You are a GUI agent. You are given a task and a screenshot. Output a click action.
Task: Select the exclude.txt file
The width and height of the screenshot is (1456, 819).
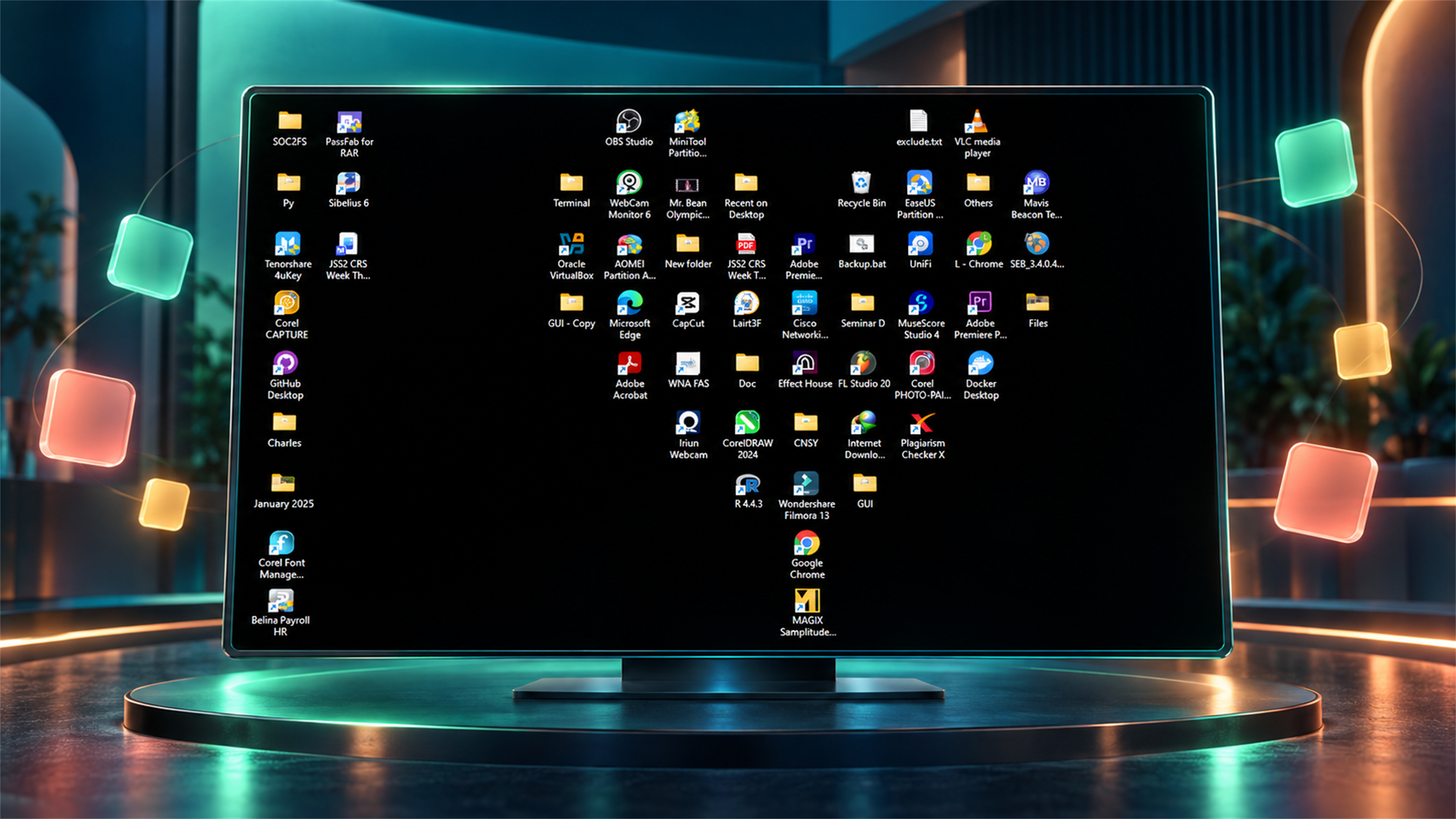[918, 121]
